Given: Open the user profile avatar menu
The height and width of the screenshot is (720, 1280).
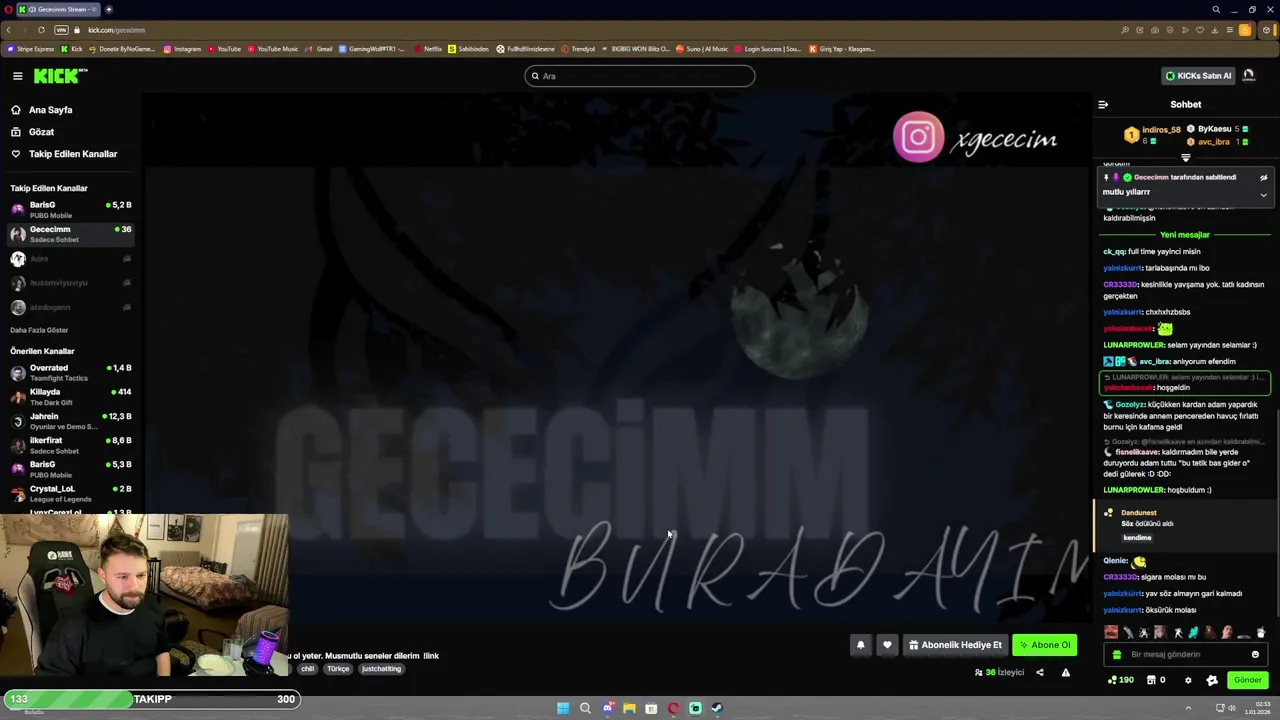Looking at the screenshot, I should pyautogui.click(x=1248, y=76).
